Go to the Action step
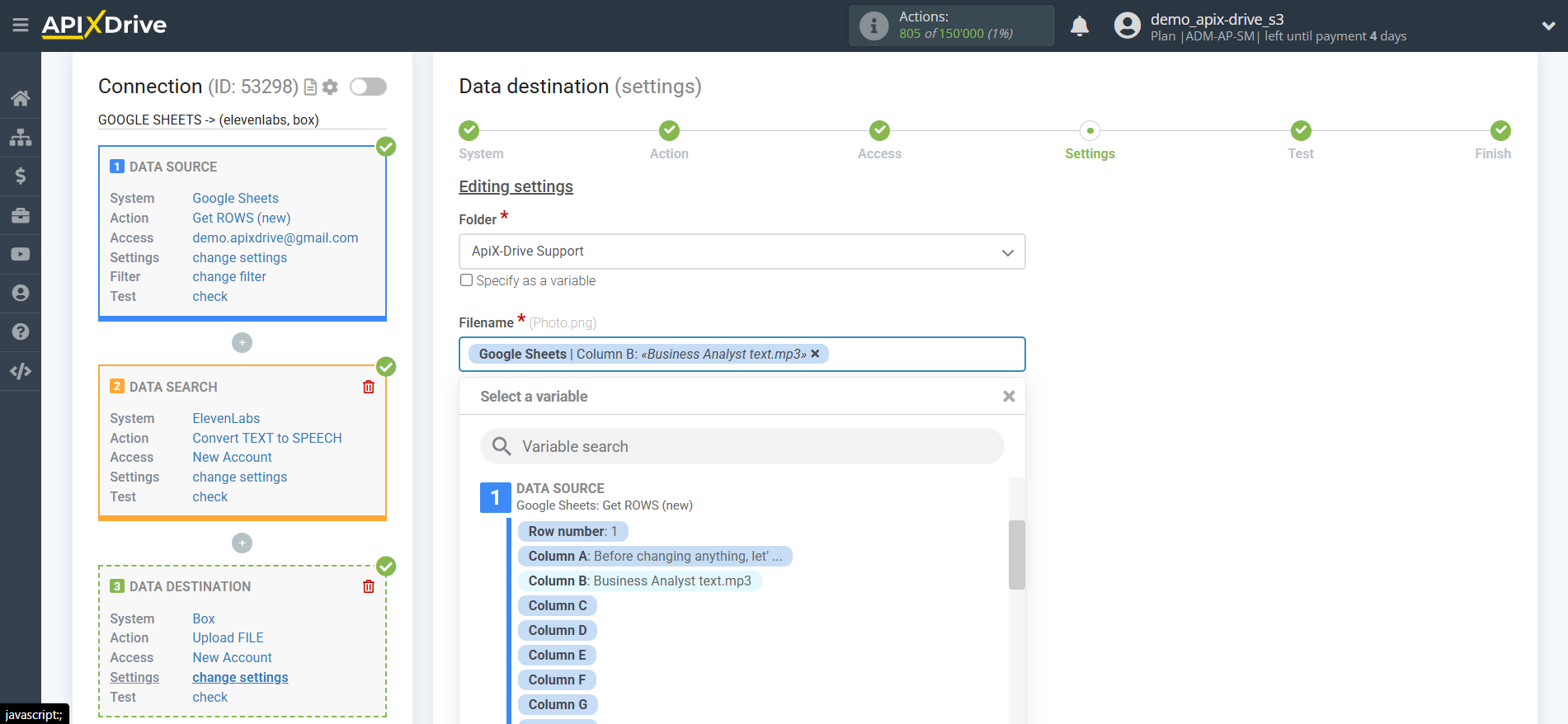Image resolution: width=1568 pixels, height=724 pixels. coord(669,130)
